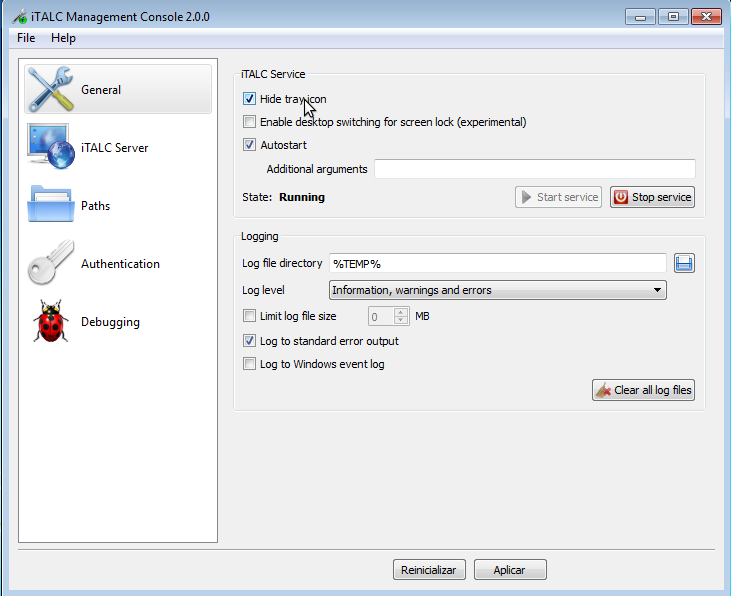Minimize the iTALC Management Console window

[x=640, y=17]
